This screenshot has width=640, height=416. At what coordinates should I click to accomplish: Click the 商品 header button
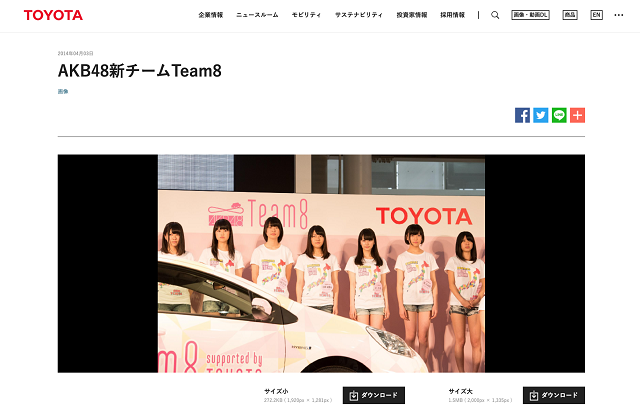pos(570,15)
